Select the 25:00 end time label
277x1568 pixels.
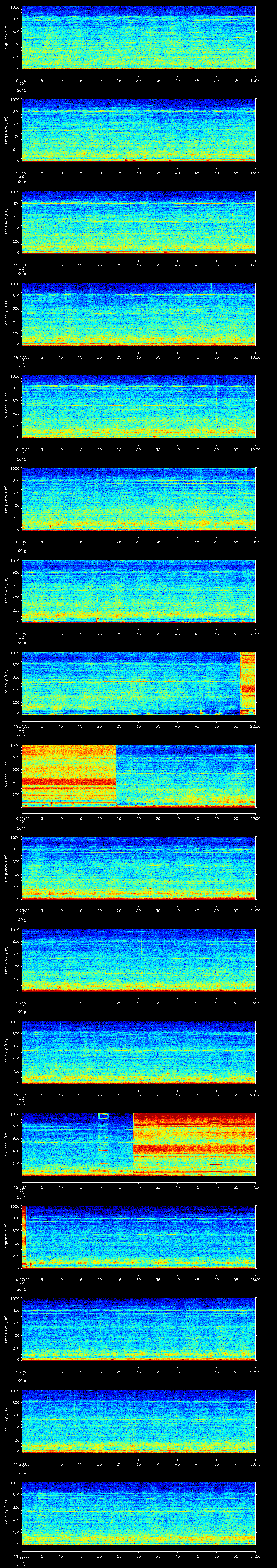(255, 1003)
